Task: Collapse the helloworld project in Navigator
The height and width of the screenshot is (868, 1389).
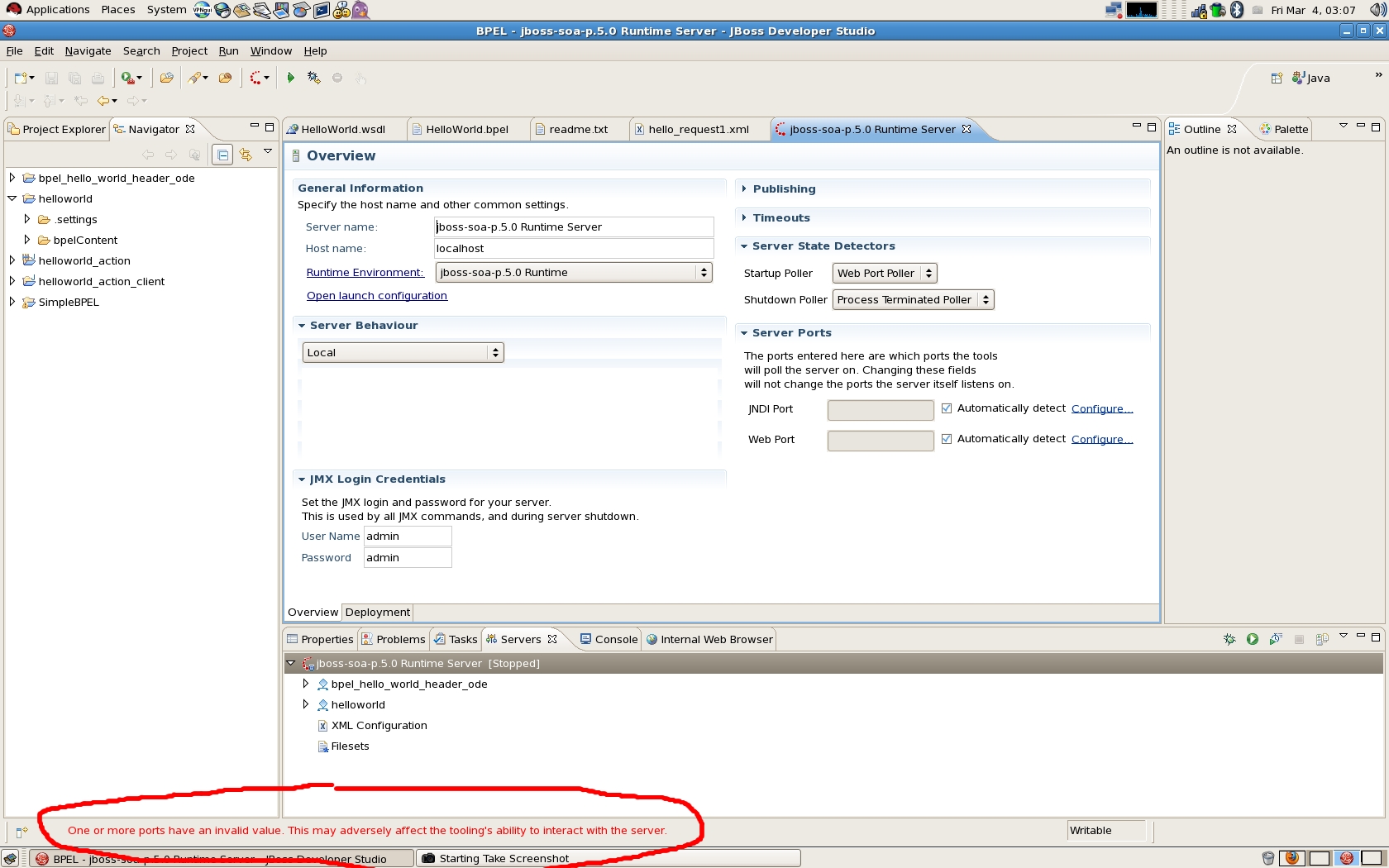Action: (12, 198)
